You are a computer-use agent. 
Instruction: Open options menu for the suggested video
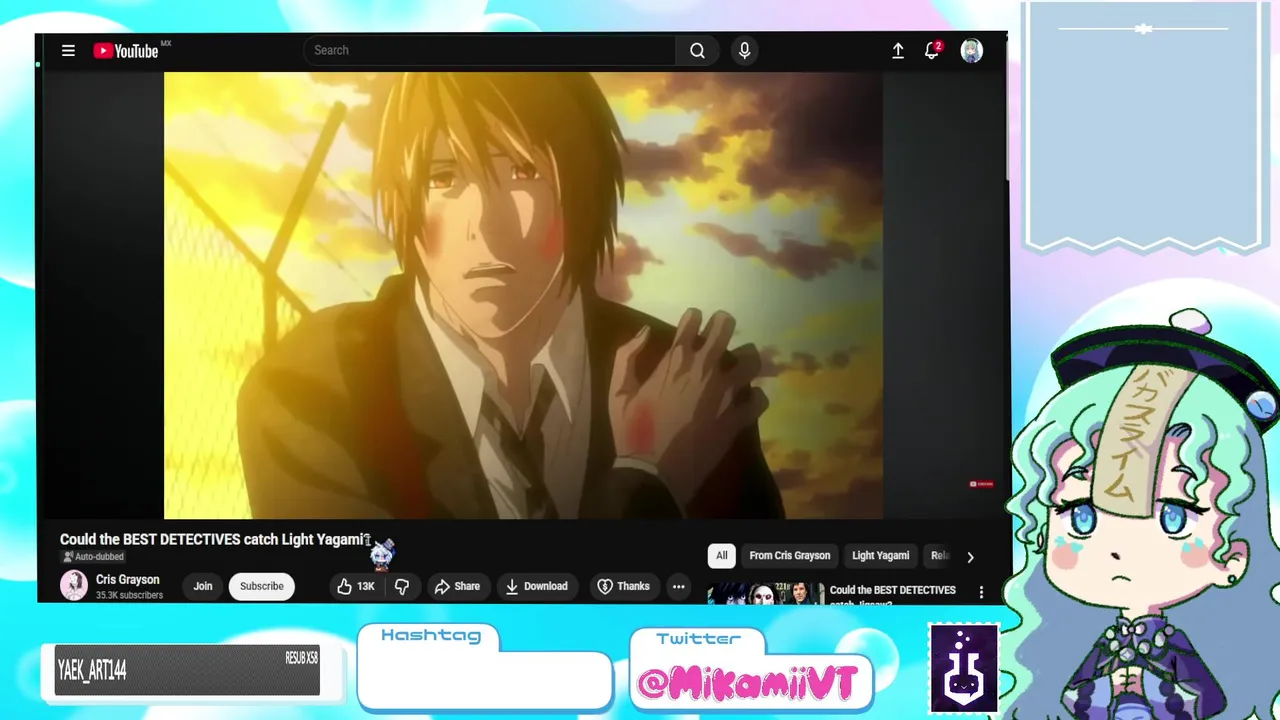[981, 592]
